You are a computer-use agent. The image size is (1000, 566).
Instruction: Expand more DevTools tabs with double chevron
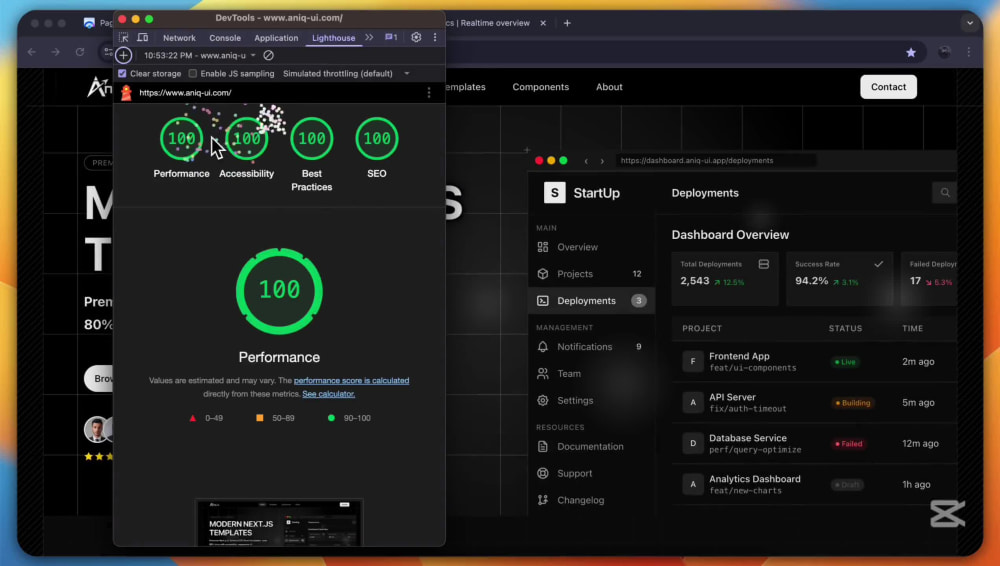tap(369, 38)
